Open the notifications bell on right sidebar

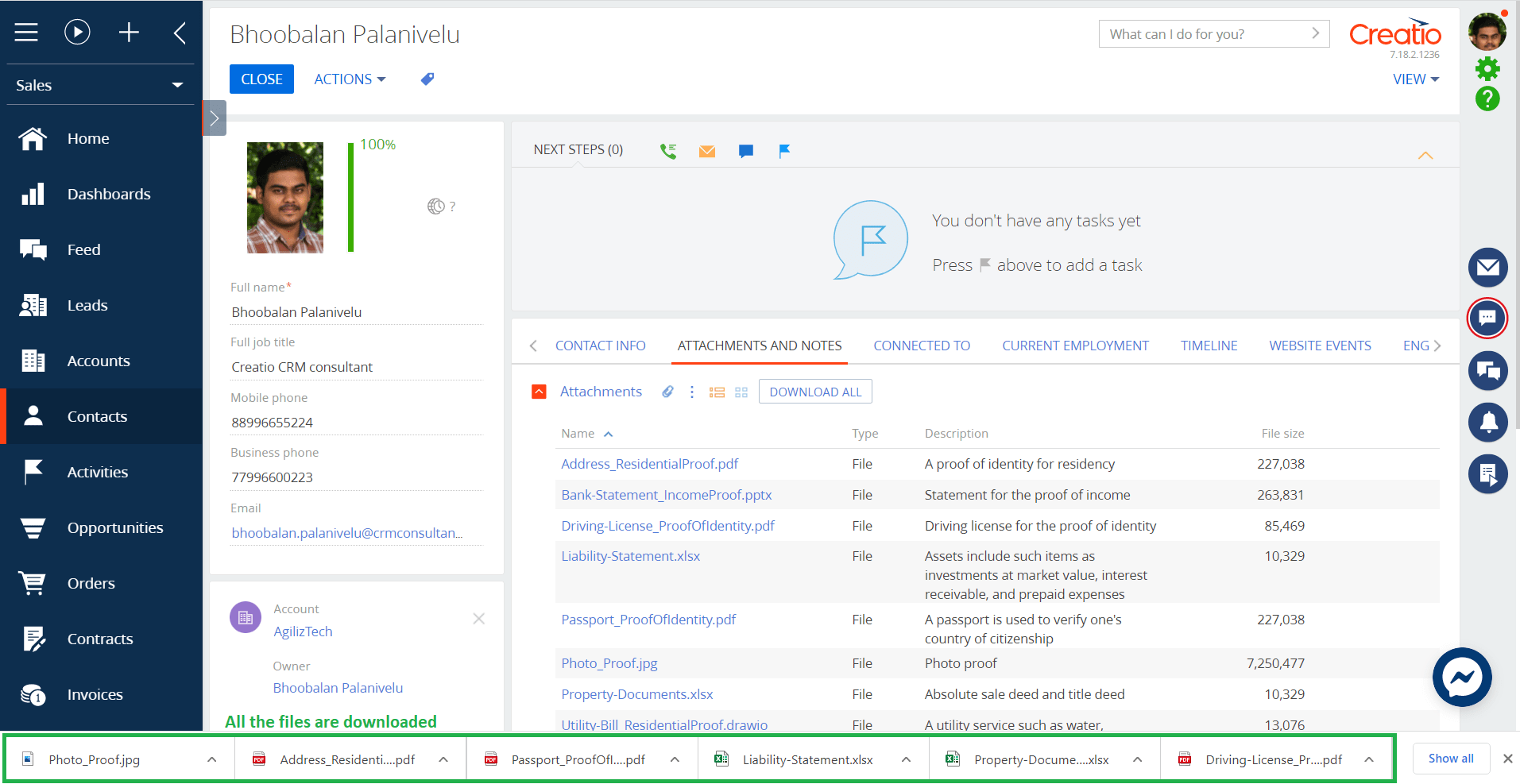point(1487,423)
